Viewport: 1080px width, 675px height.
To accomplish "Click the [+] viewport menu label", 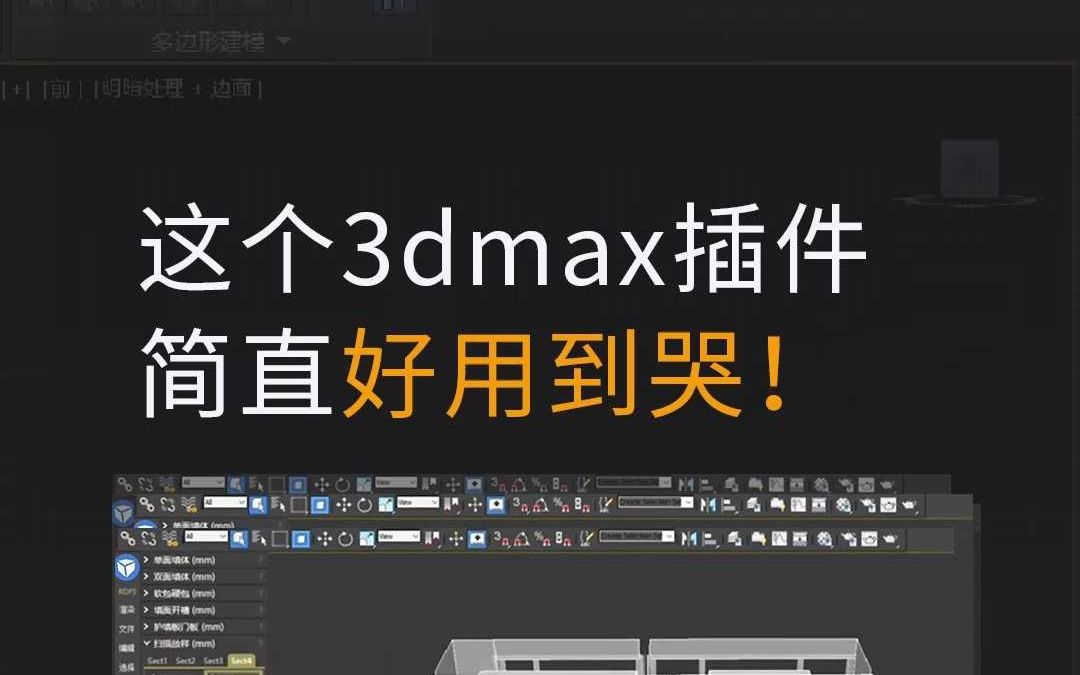I will [16, 90].
